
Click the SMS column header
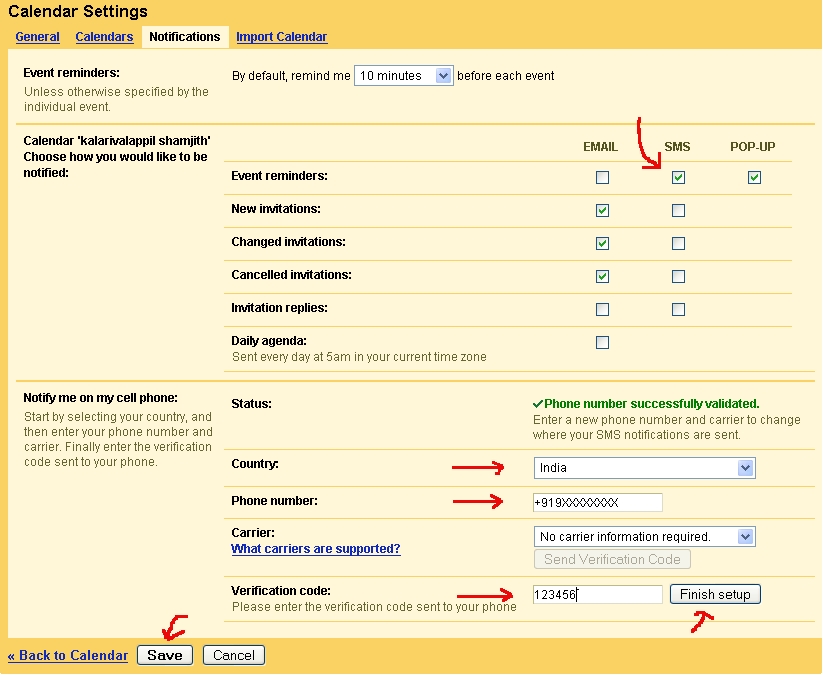pyautogui.click(x=677, y=147)
